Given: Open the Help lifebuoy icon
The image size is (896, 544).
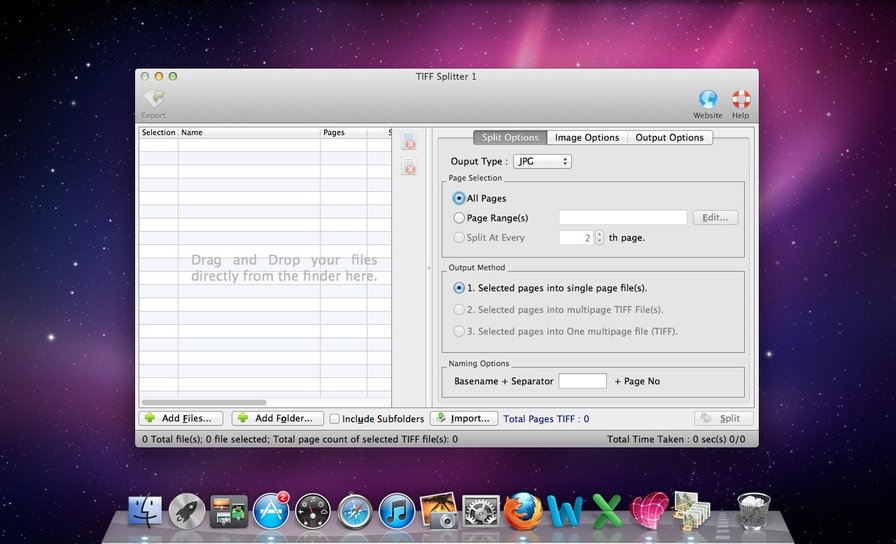Looking at the screenshot, I should tap(740, 100).
